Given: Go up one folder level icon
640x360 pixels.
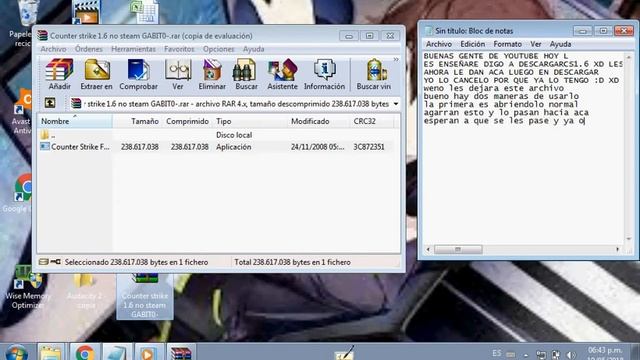Looking at the screenshot, I should (x=50, y=103).
